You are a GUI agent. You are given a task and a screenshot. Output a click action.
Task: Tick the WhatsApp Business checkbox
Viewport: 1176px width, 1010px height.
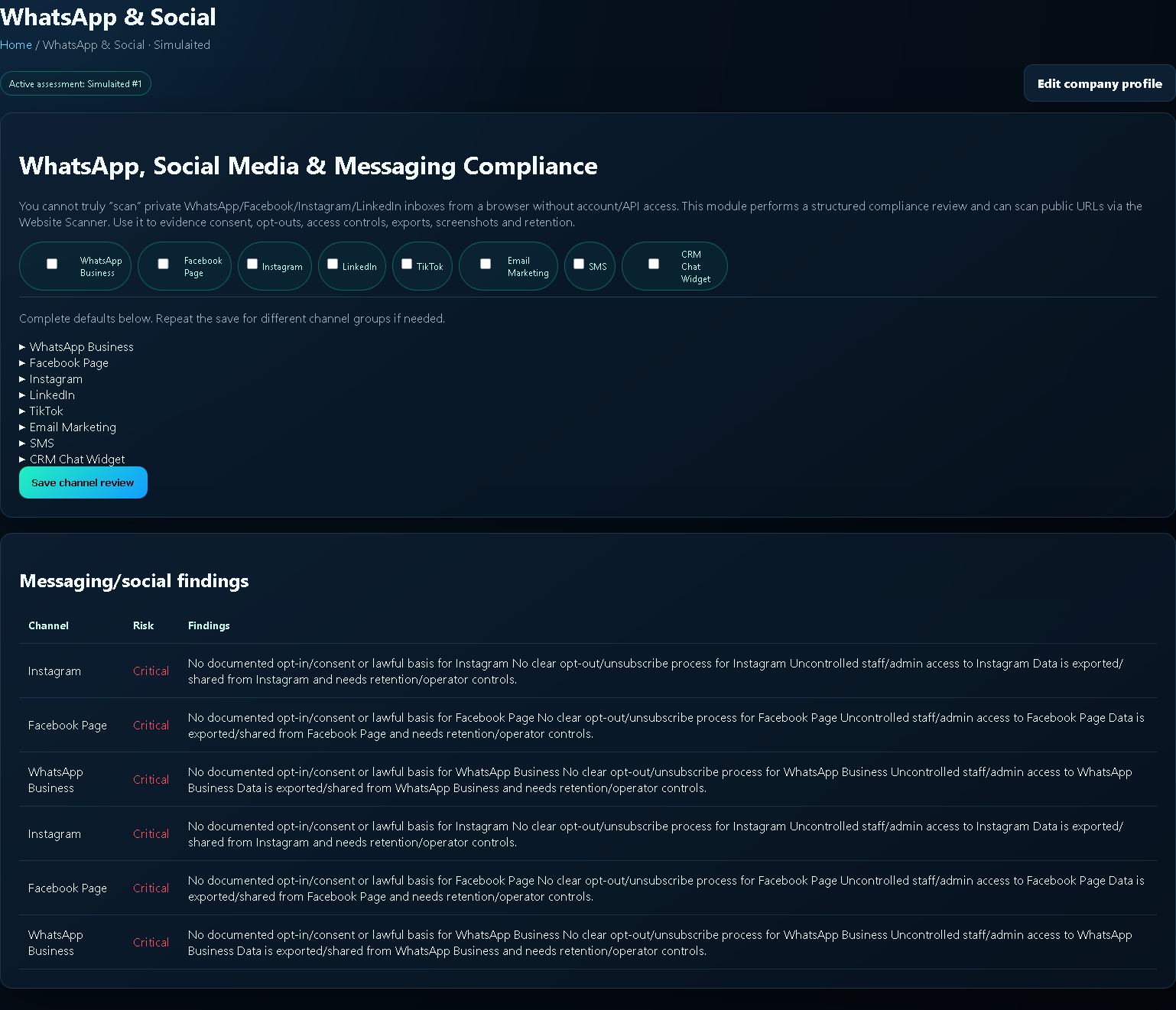52,264
